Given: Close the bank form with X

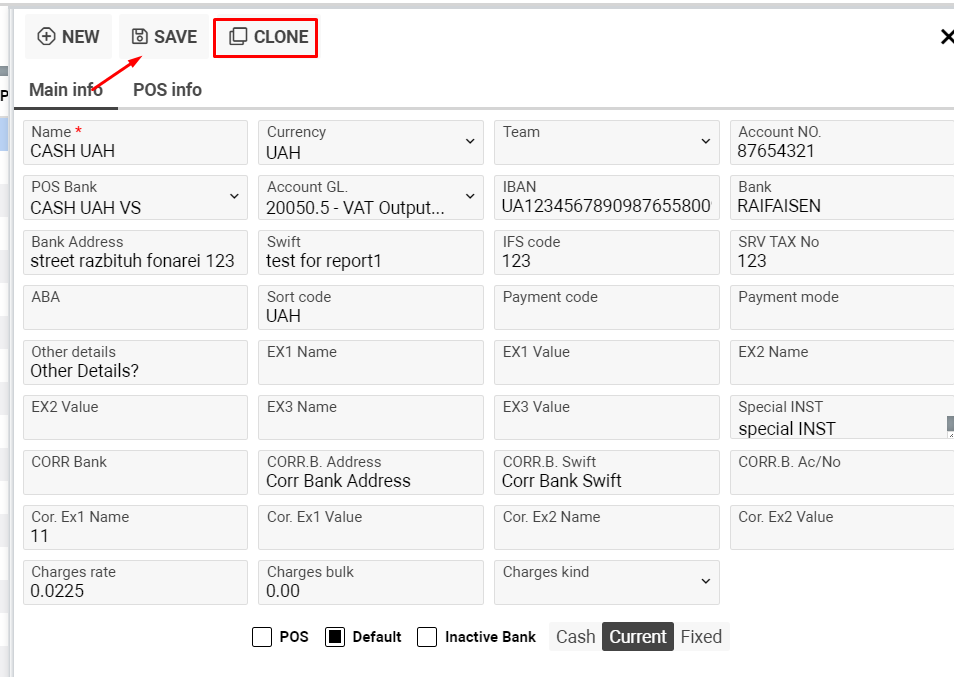Looking at the screenshot, I should pyautogui.click(x=946, y=37).
